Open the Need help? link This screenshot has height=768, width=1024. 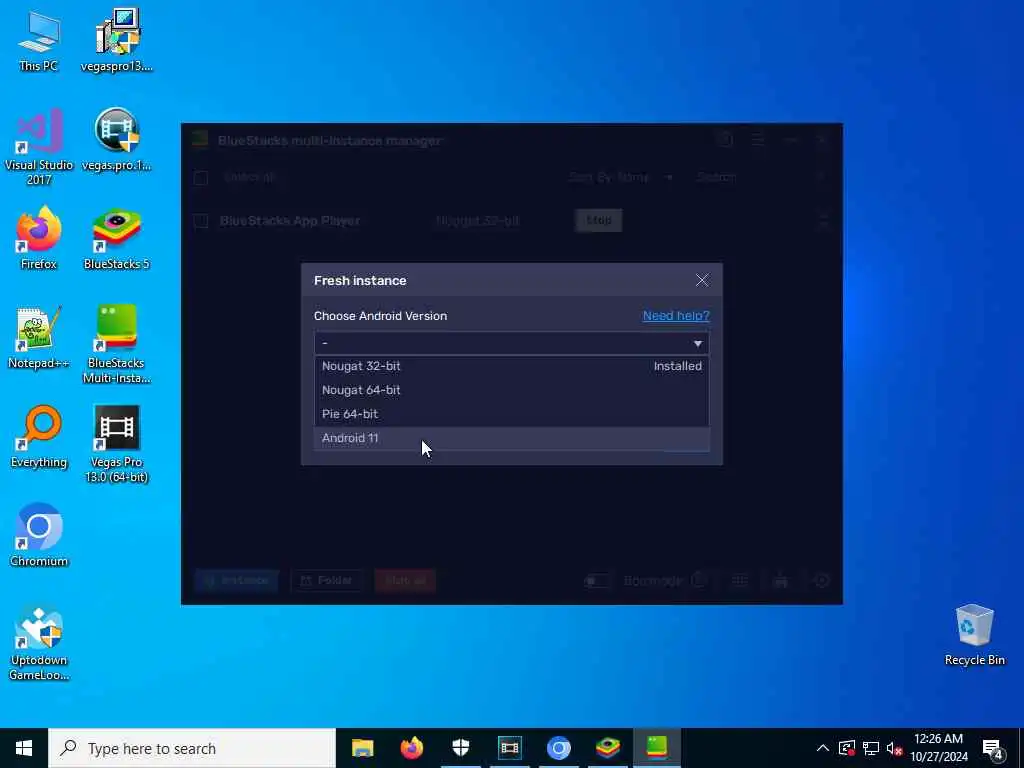click(676, 316)
